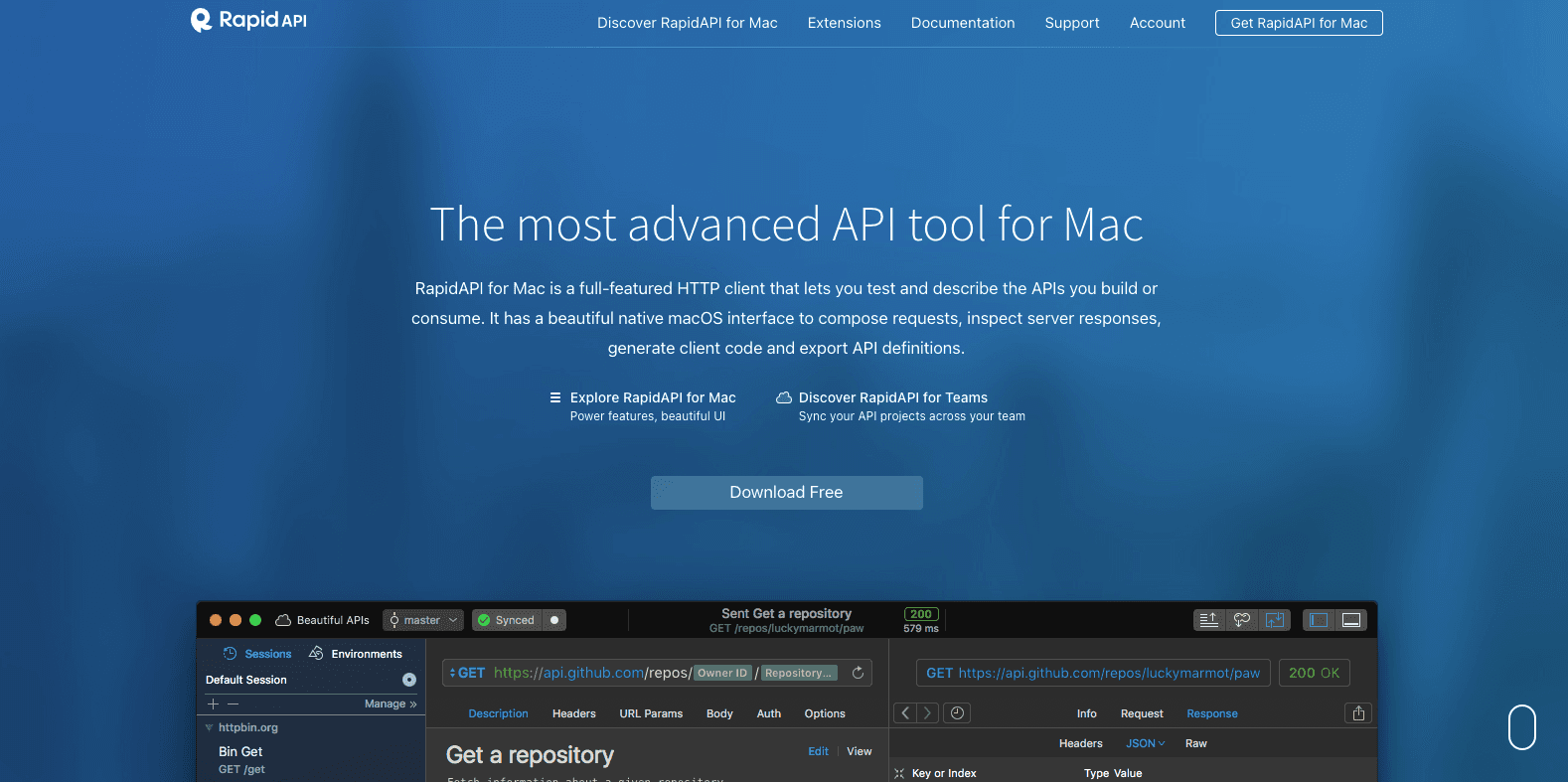Click Get RapidAPI for Mac button
This screenshot has height=782, width=1568.
click(x=1299, y=23)
